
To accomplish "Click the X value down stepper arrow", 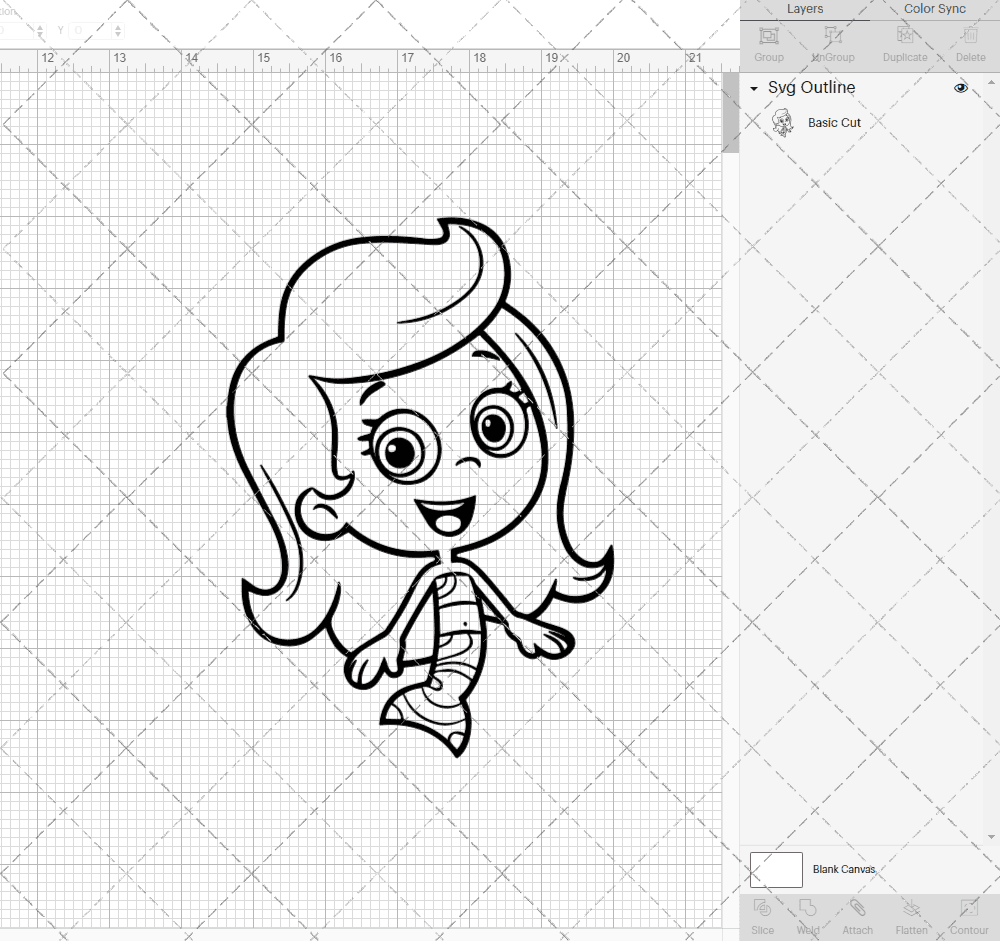I will (x=40, y=33).
